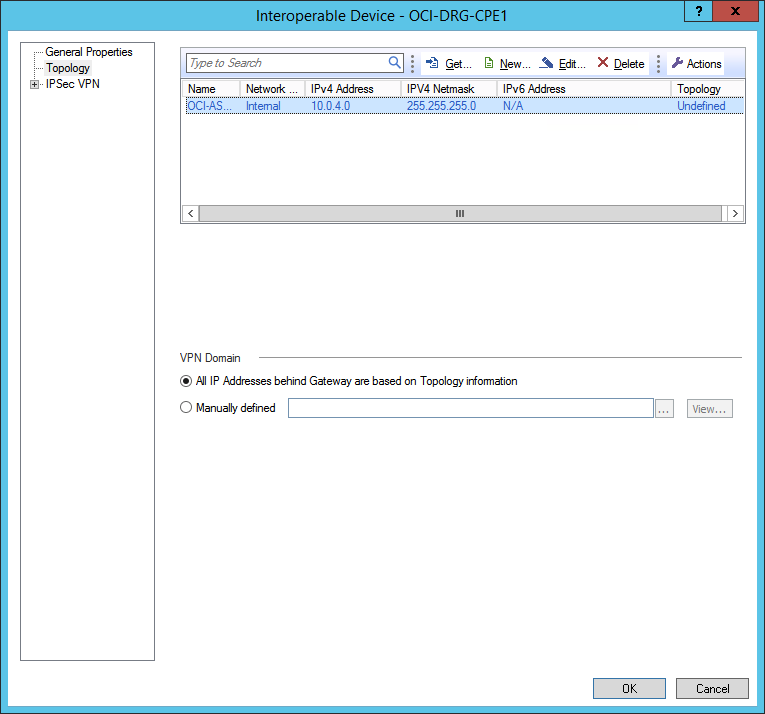
Task: Close the Interoperable Device dialog
Action: (x=736, y=11)
